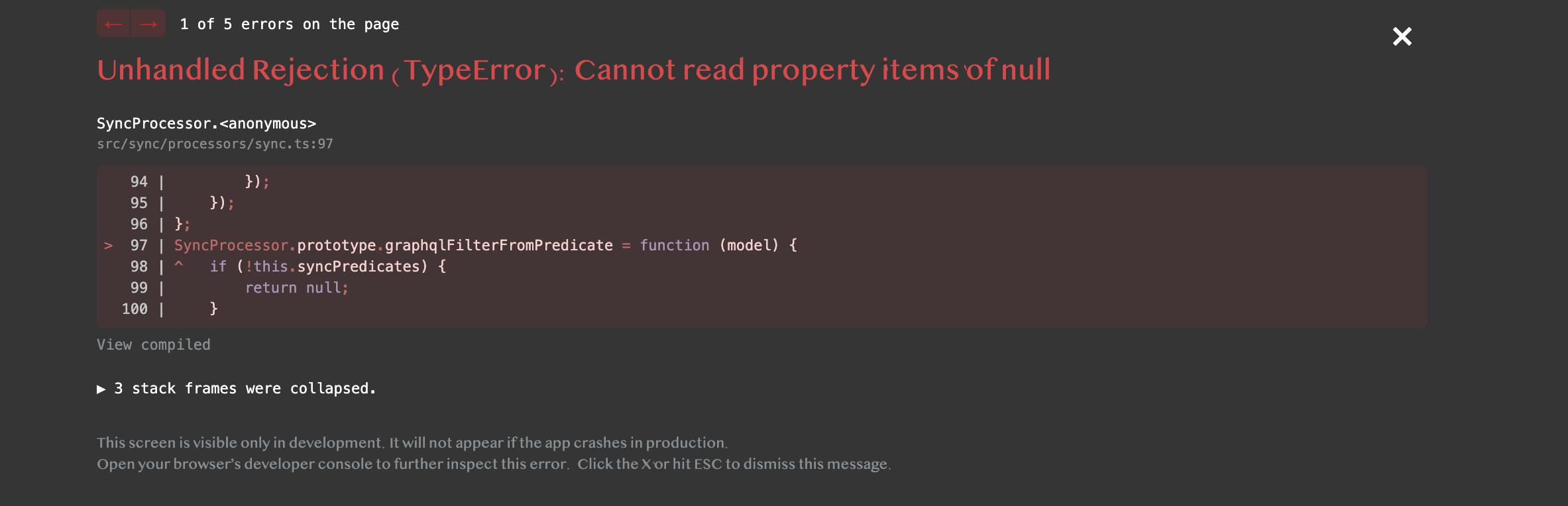Click the disclosure triangle beside stack frames text
Viewport: 1568px width, 506px height.
pos(102,389)
